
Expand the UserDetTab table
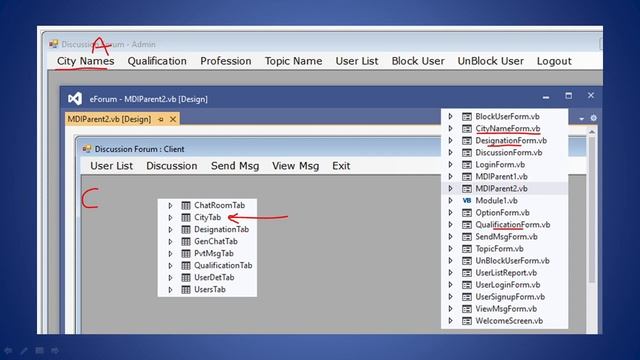click(171, 278)
